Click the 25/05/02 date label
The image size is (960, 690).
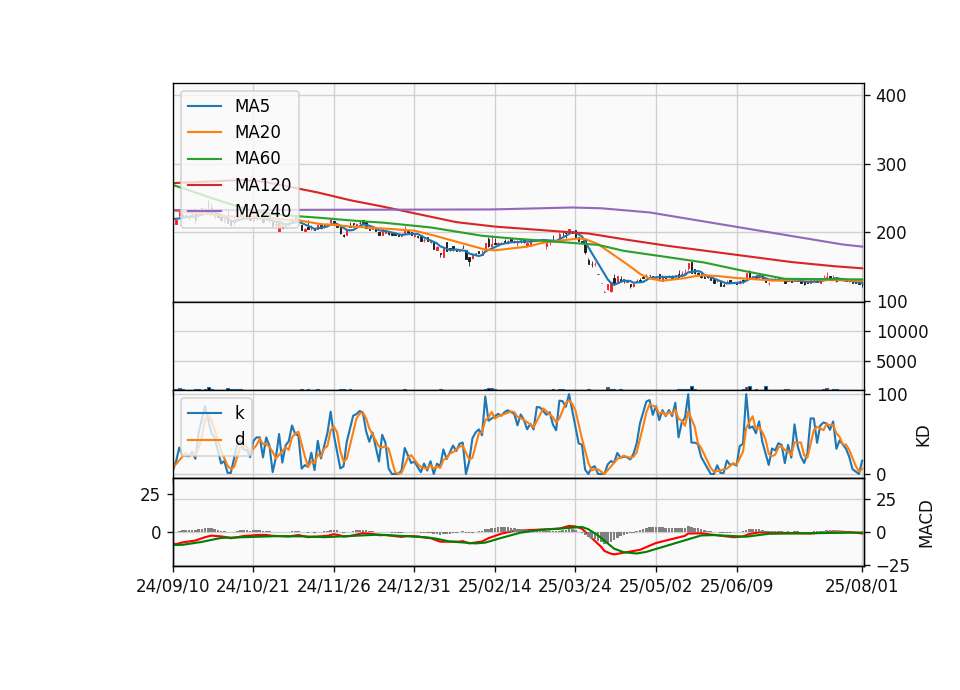pyautogui.click(x=656, y=586)
